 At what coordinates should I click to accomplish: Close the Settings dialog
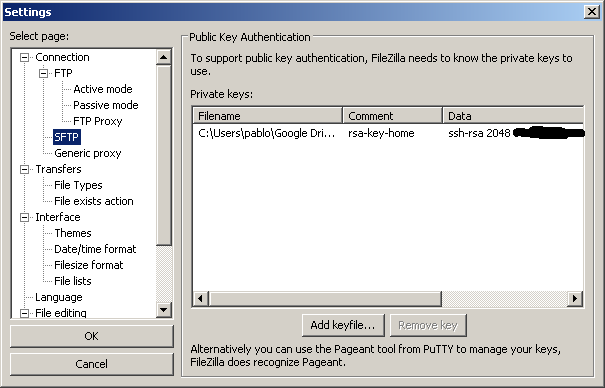591,12
